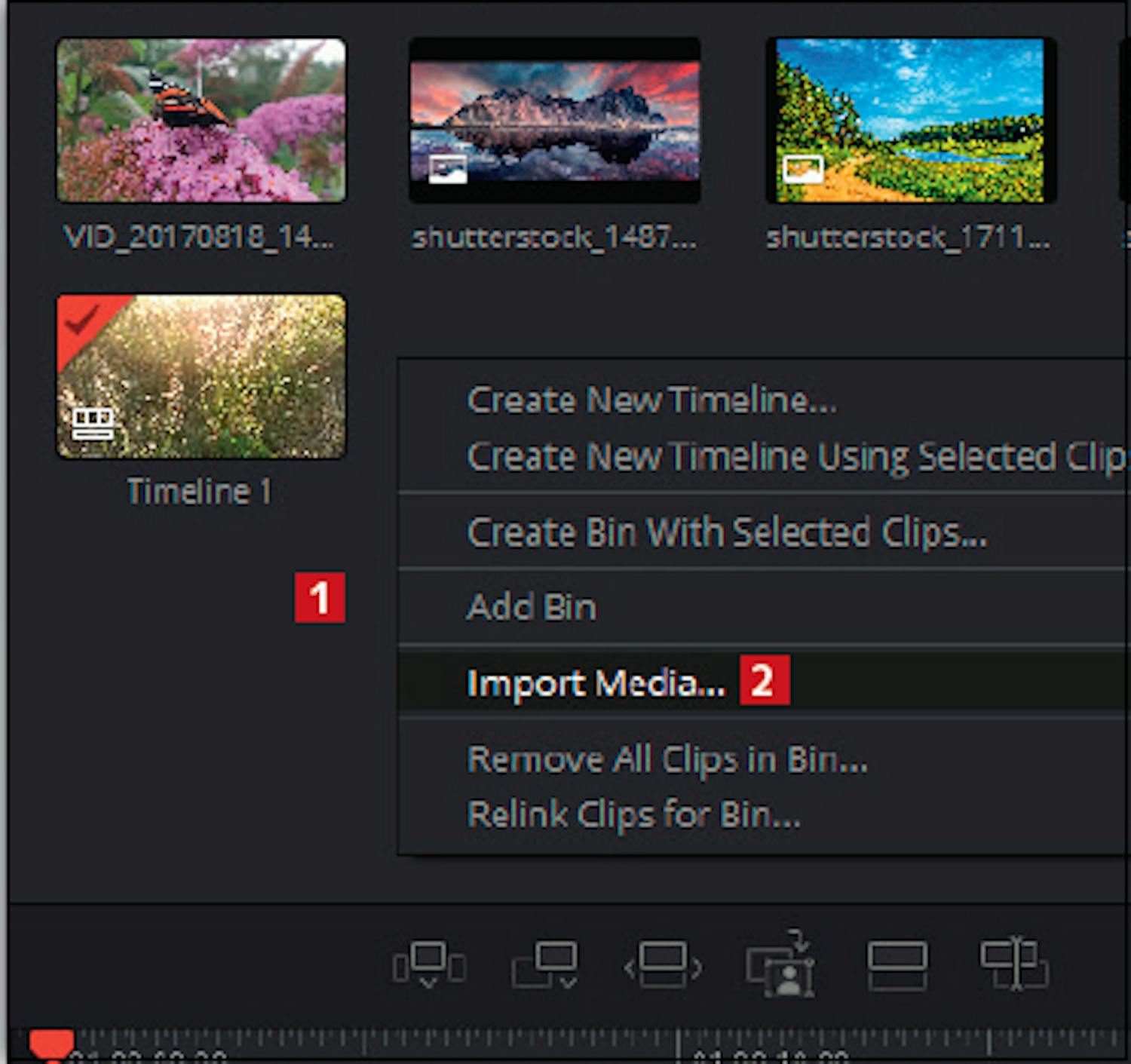Choose the Place on Top icon
This screenshot has height=1064, width=1131.
pos(897,964)
